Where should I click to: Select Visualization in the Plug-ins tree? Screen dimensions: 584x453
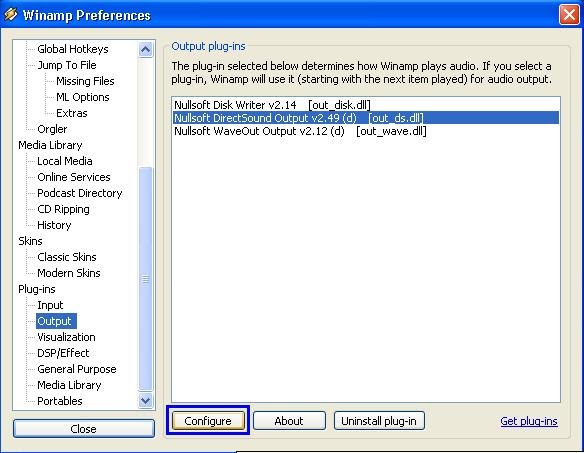[x=66, y=337]
